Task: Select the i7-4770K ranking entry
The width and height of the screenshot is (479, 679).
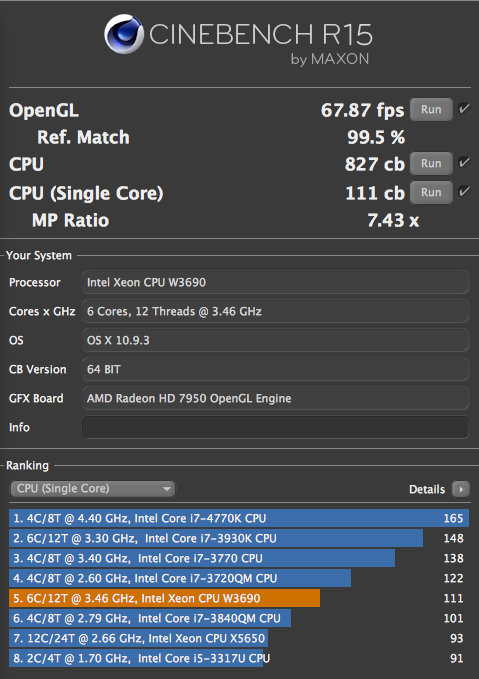Action: click(x=239, y=518)
